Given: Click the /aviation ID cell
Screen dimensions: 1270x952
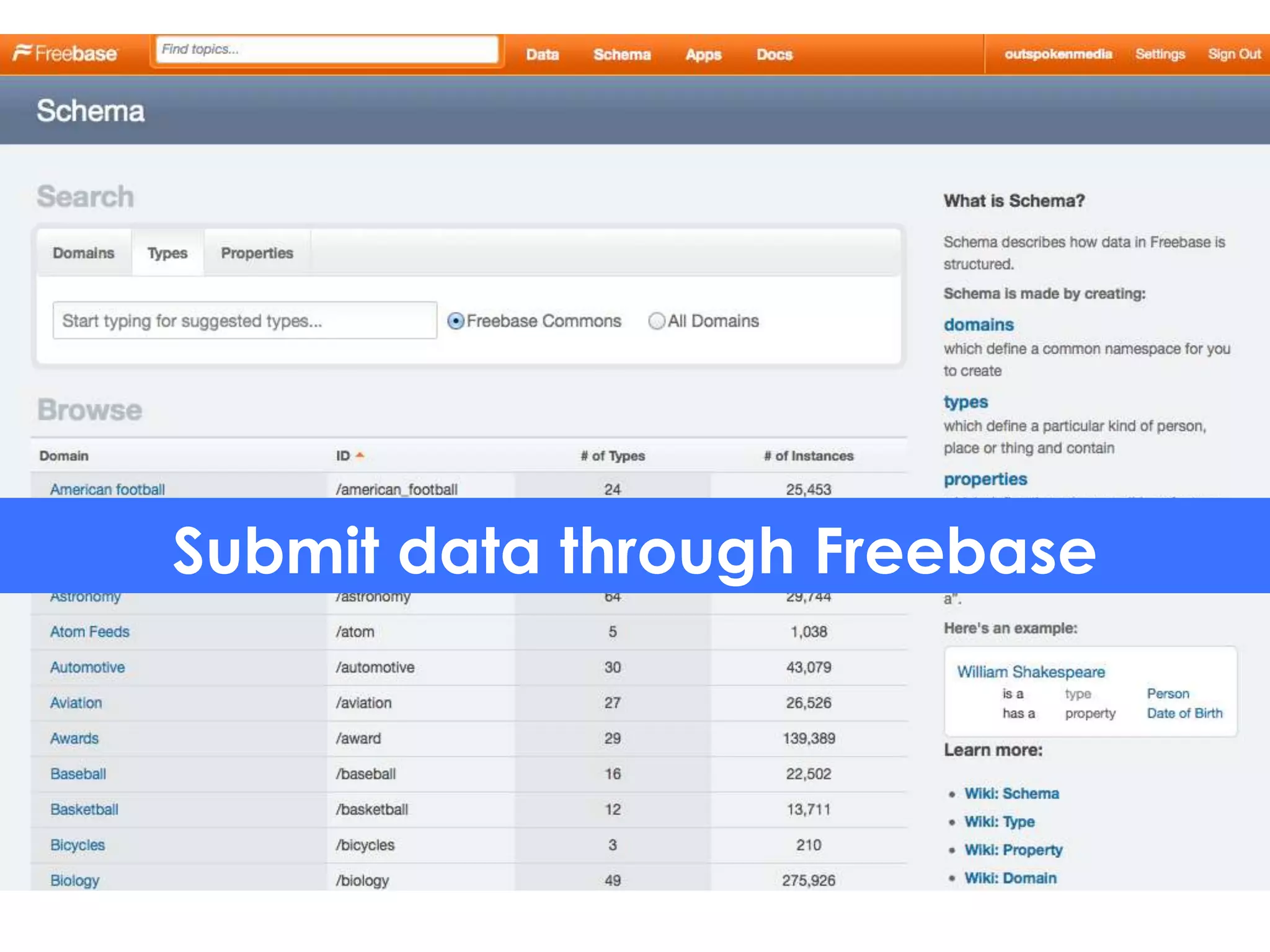Looking at the screenshot, I should tap(363, 703).
